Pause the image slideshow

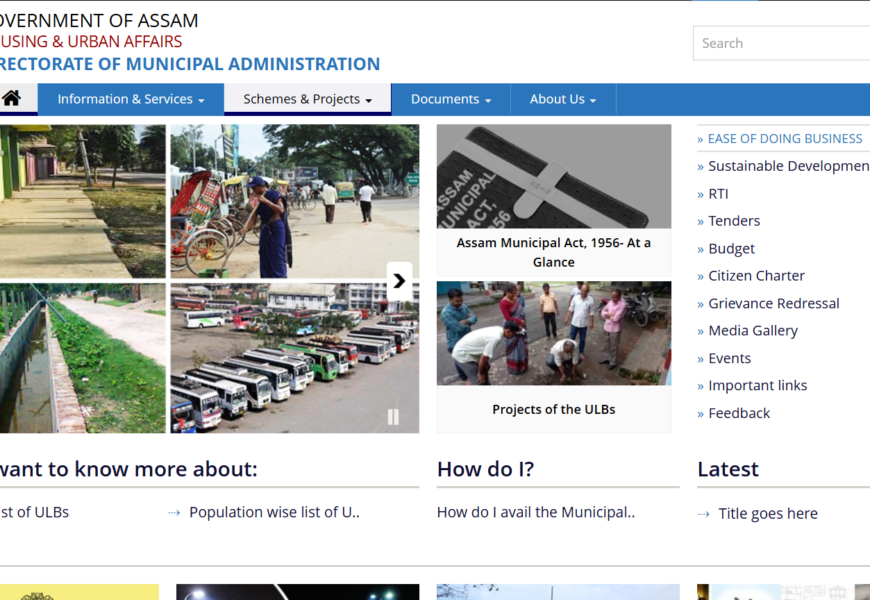[393, 417]
